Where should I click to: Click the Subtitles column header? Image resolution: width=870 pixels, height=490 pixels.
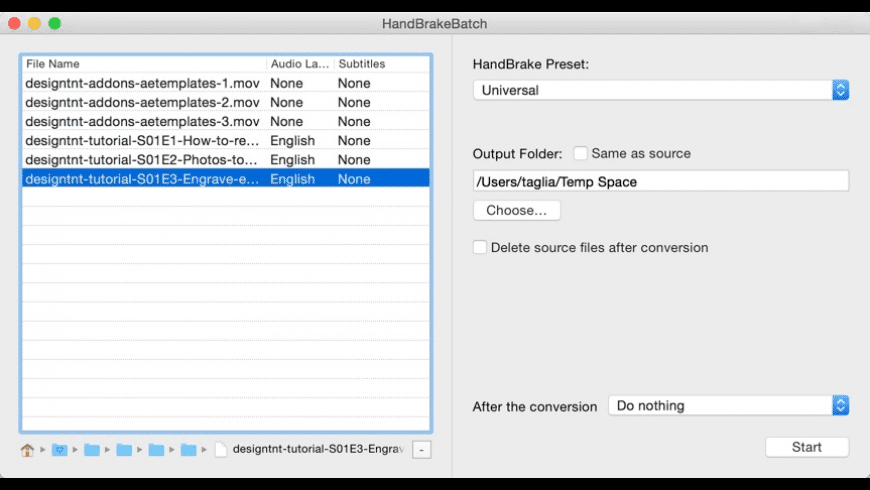pos(382,64)
